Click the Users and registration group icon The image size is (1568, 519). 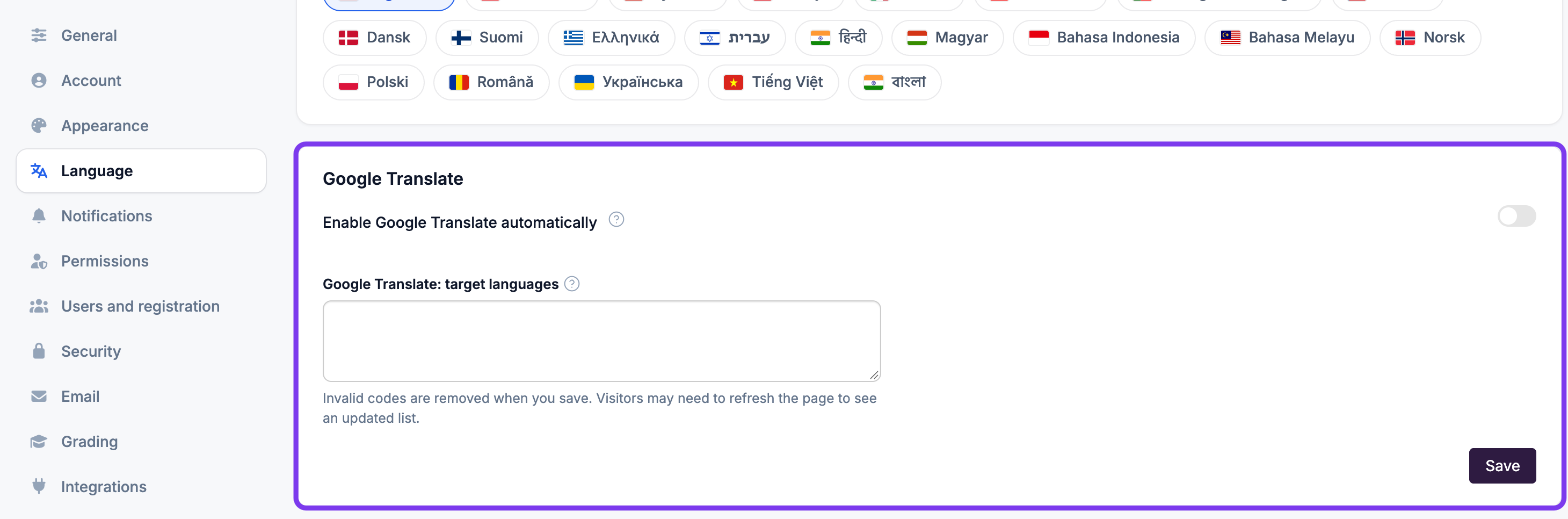point(39,306)
